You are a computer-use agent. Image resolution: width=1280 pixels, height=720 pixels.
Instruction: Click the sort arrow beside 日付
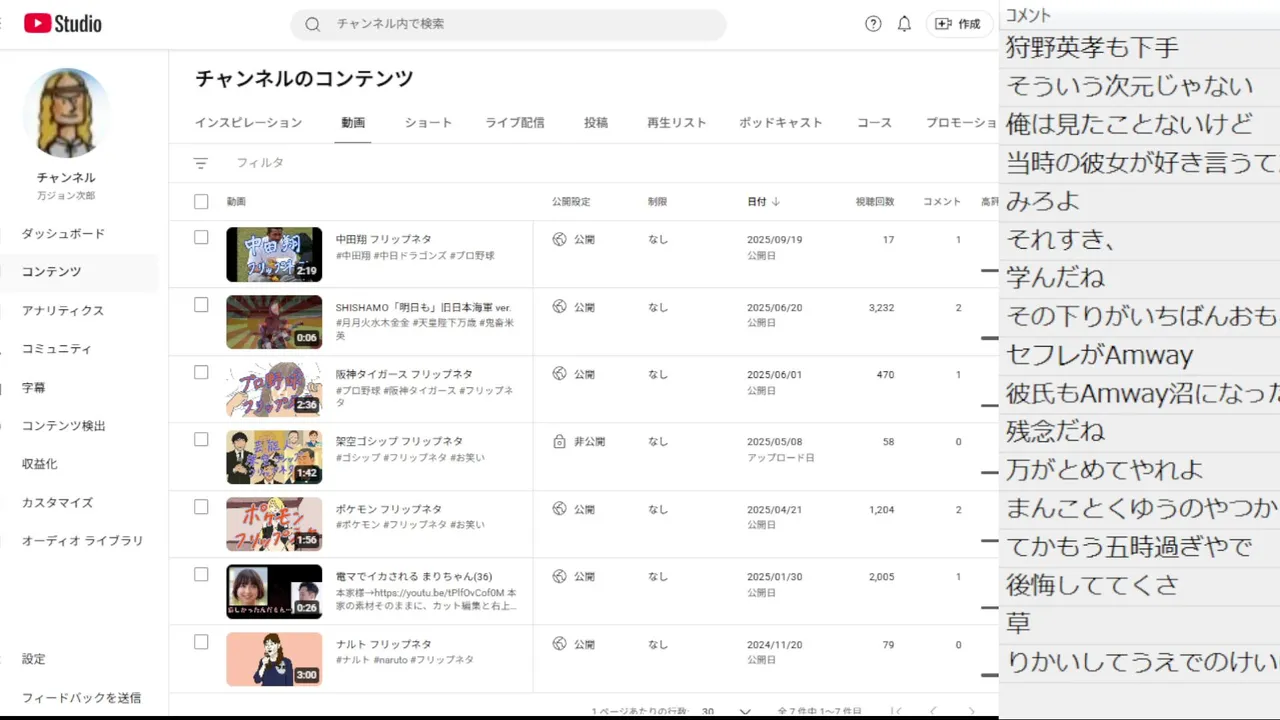pyautogui.click(x=776, y=202)
